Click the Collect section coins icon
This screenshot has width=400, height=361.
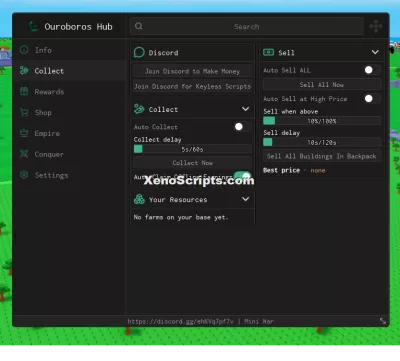click(139, 109)
